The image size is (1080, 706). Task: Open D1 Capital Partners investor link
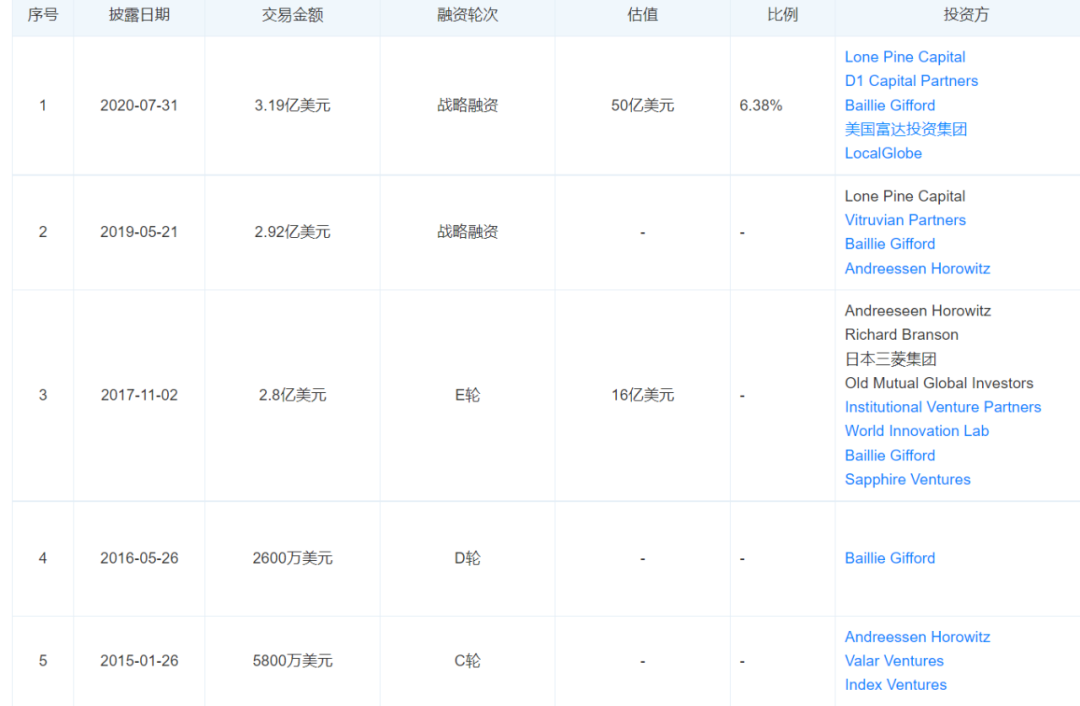tap(911, 81)
